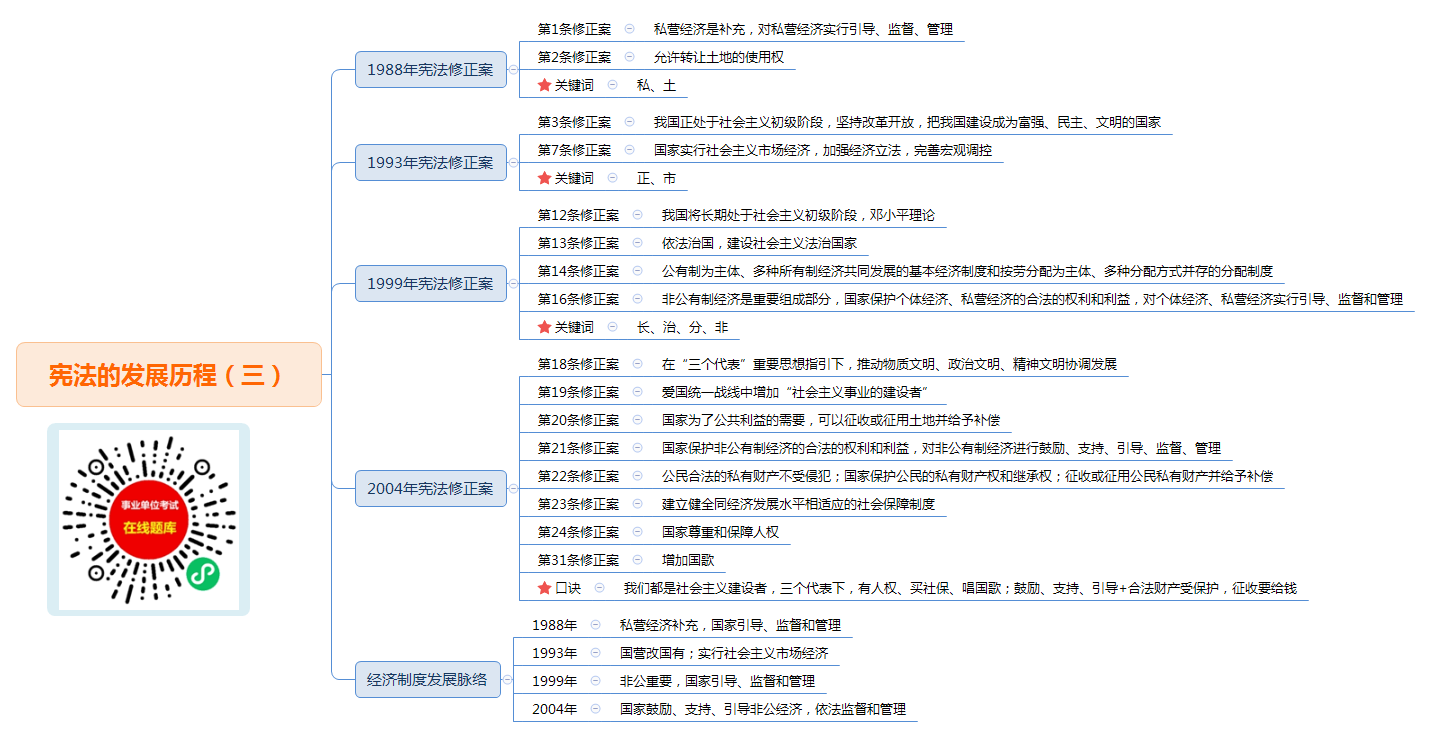Click the keyword text 正、市

[x=656, y=178]
